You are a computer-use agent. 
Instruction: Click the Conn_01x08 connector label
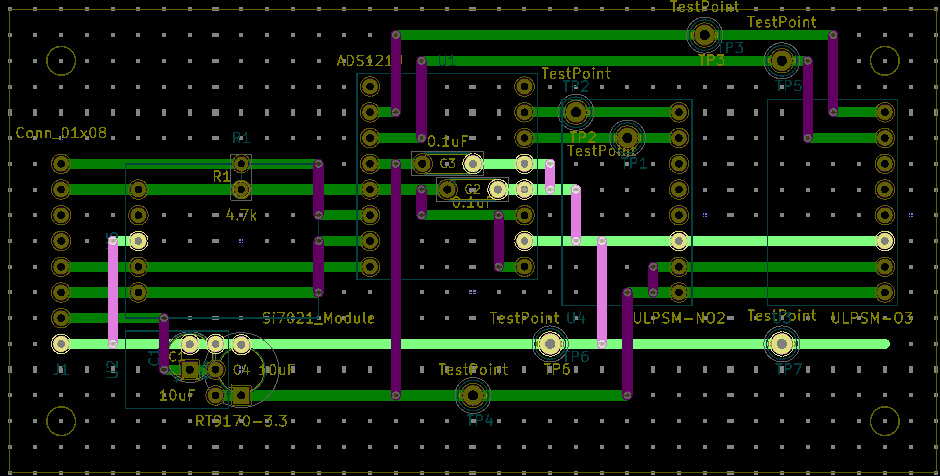point(61,134)
